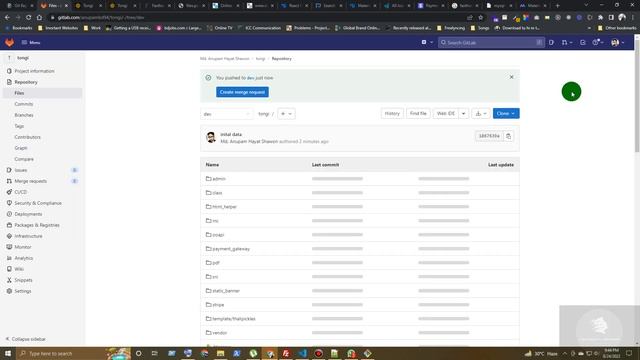Click the Find file button
This screenshot has width=640, height=360.
[418, 113]
